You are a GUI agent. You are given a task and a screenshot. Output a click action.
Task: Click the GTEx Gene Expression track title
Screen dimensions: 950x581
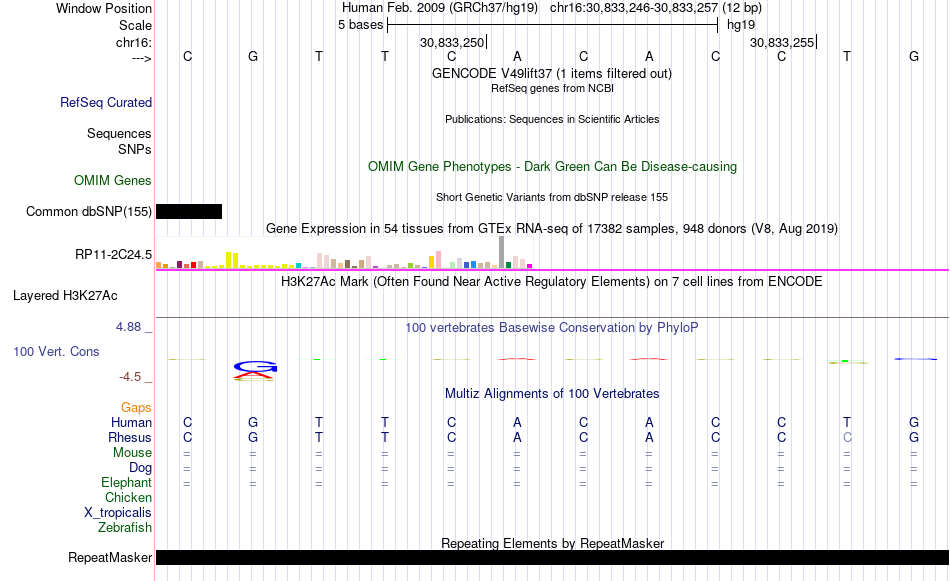click(552, 228)
